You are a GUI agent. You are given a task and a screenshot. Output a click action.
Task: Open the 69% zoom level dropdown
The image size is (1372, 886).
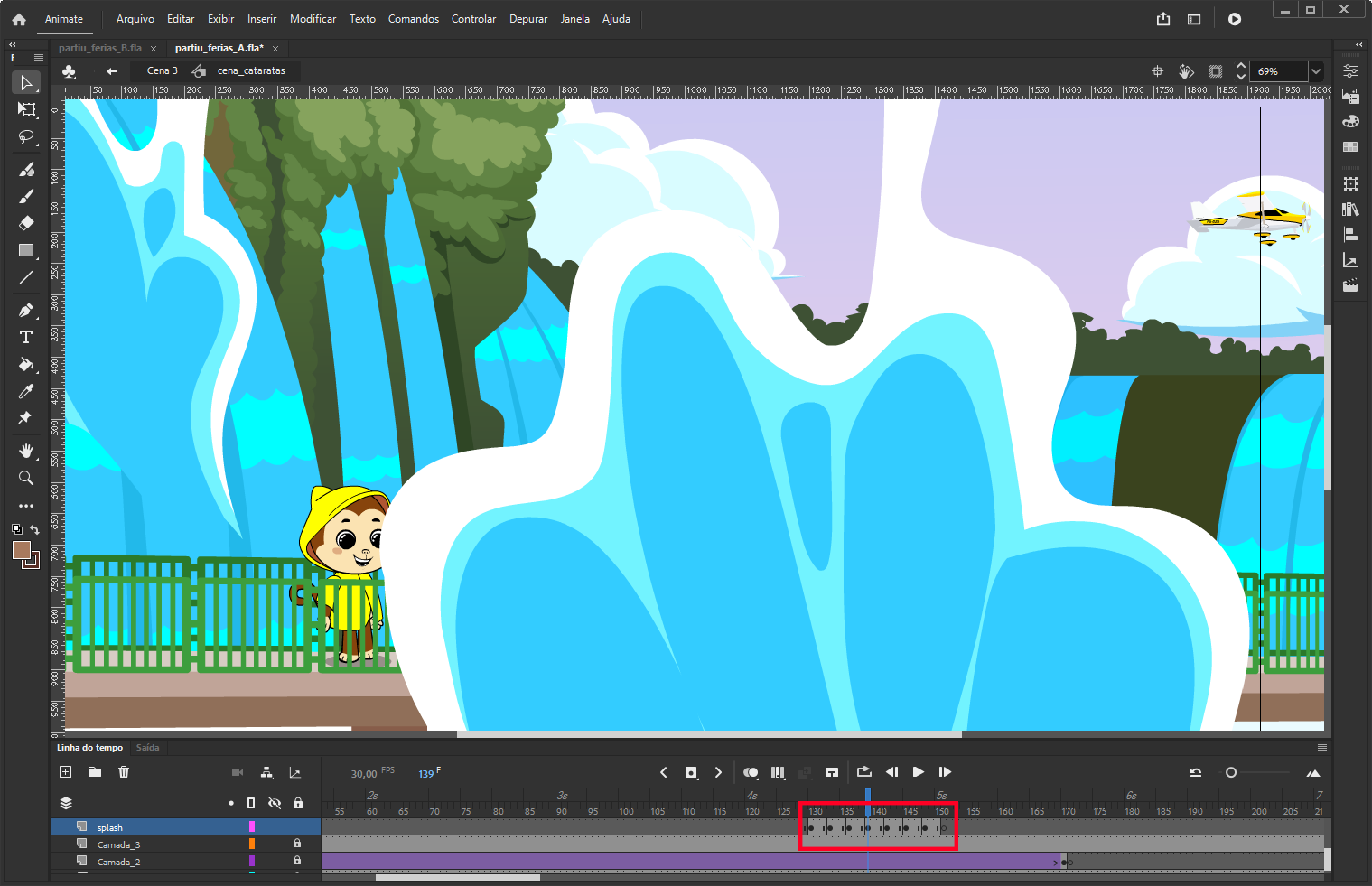point(1316,71)
